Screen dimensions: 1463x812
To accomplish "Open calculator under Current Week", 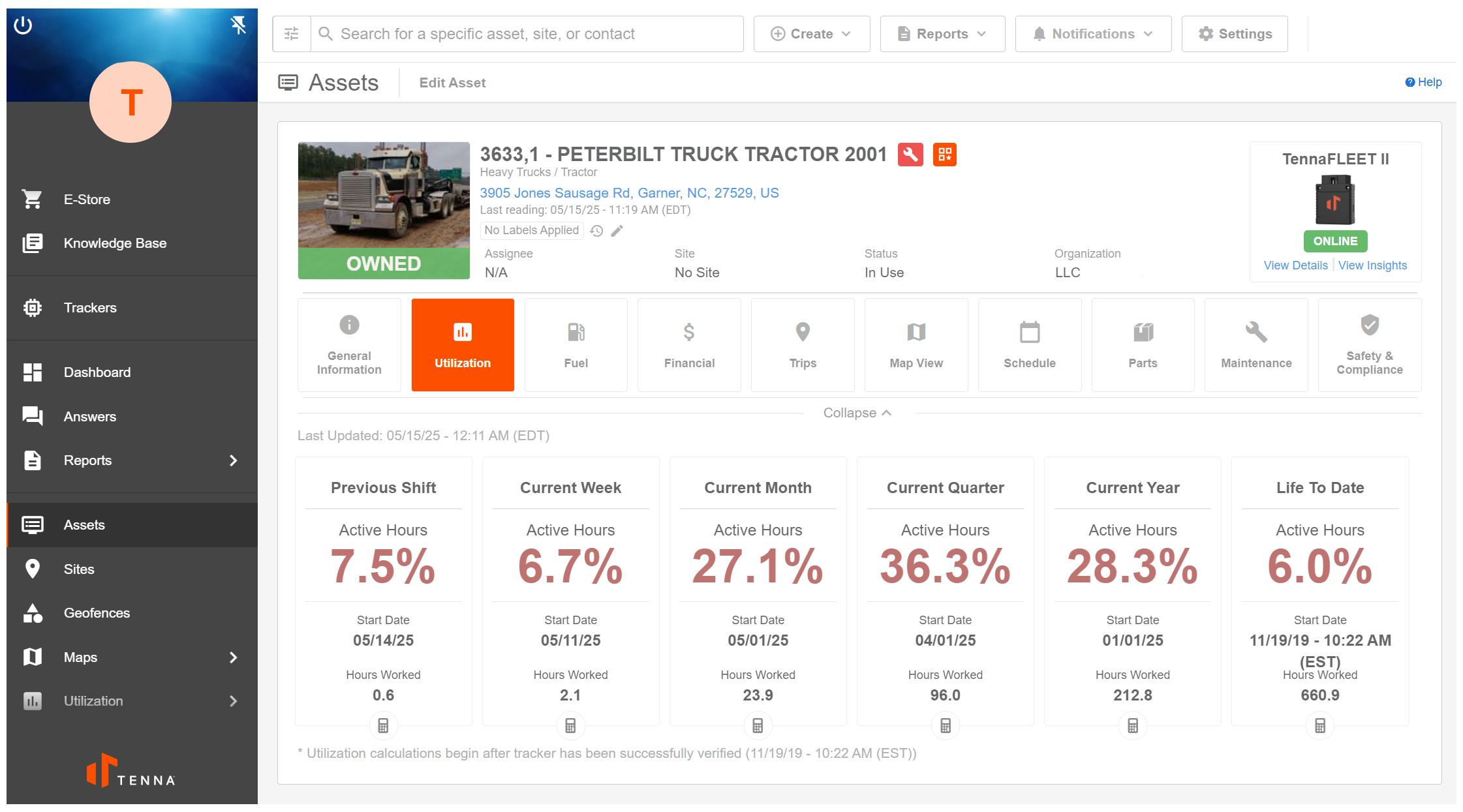I will point(570,725).
